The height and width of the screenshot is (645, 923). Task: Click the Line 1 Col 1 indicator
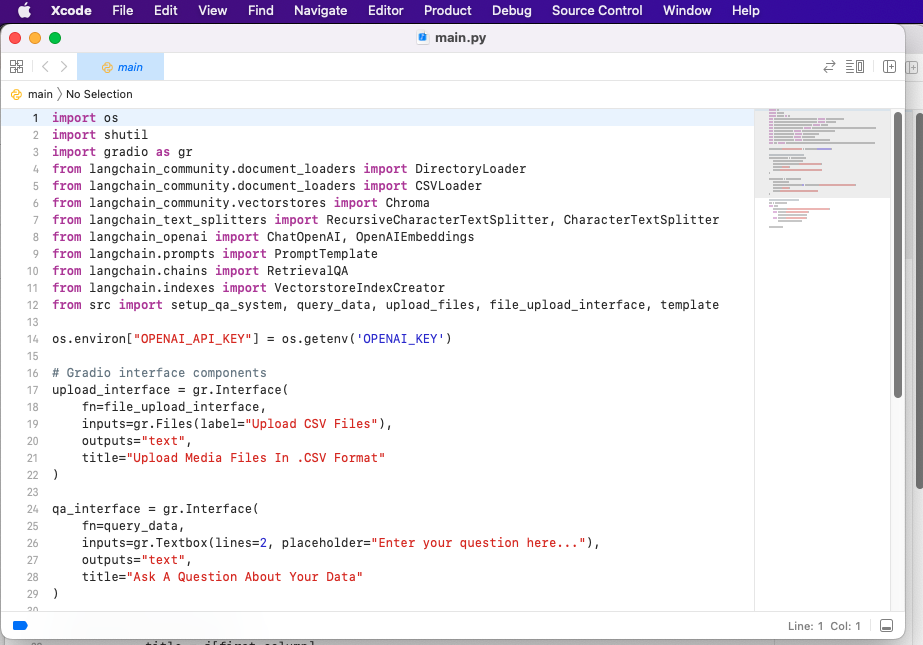824,626
